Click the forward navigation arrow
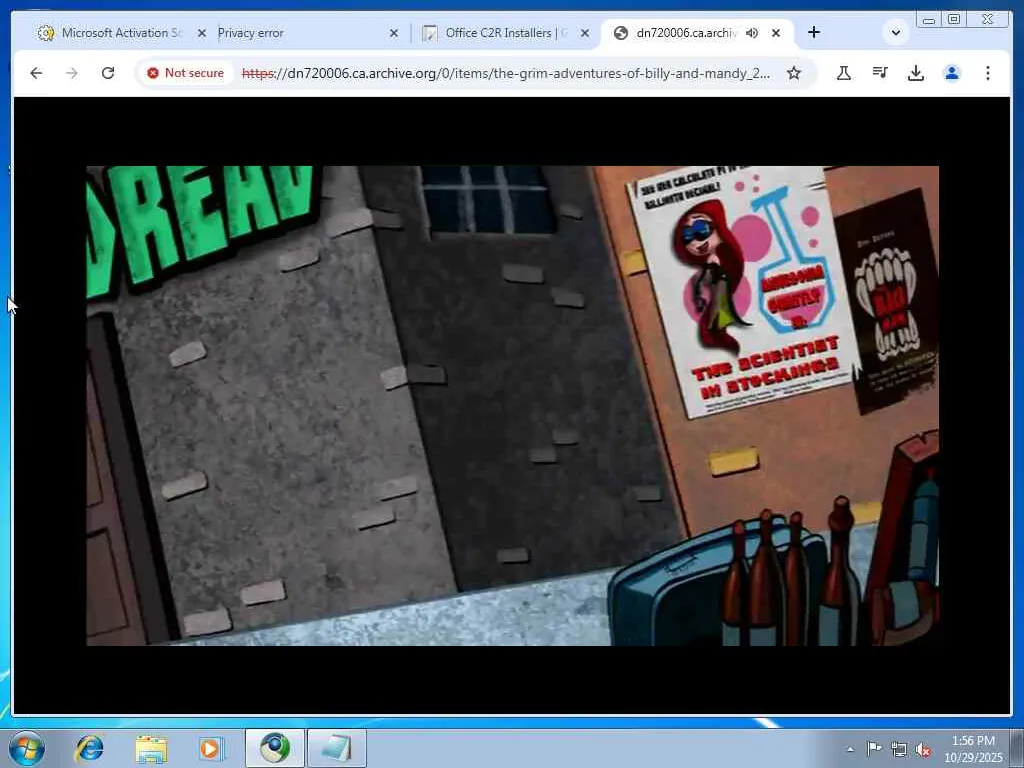The width and height of the screenshot is (1024, 768). pyautogui.click(x=72, y=73)
